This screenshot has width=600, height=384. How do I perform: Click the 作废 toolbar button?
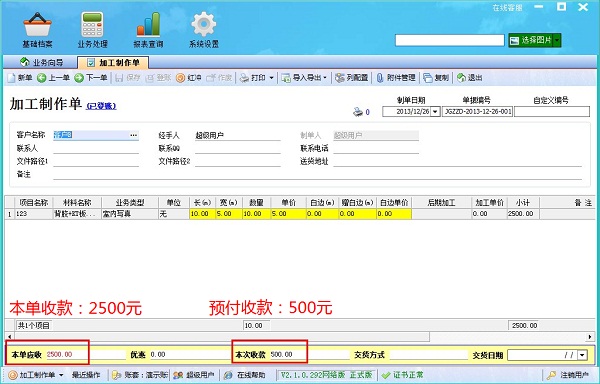tap(219, 78)
